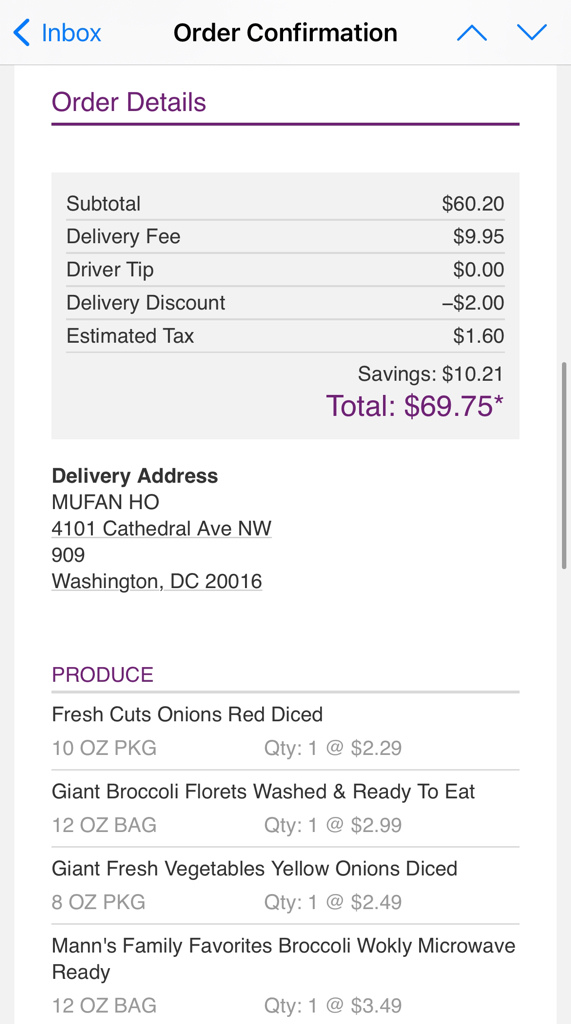Tap Giant Broccoli Florets Washed item
This screenshot has width=571, height=1024.
(x=286, y=808)
